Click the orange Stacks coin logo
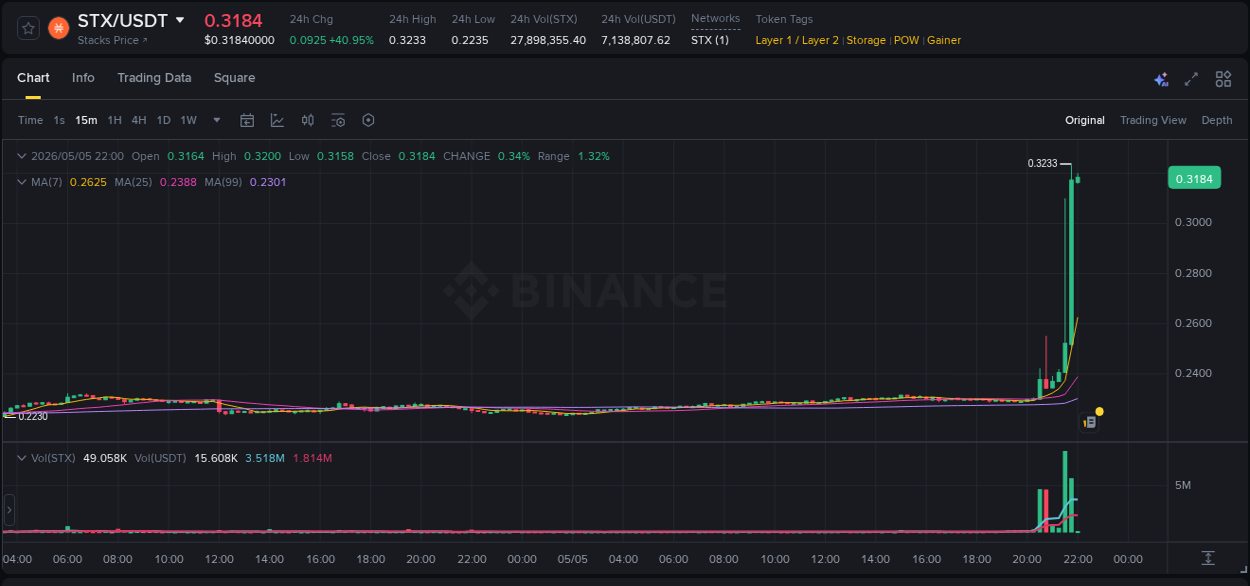The image size is (1250, 586). click(x=59, y=28)
